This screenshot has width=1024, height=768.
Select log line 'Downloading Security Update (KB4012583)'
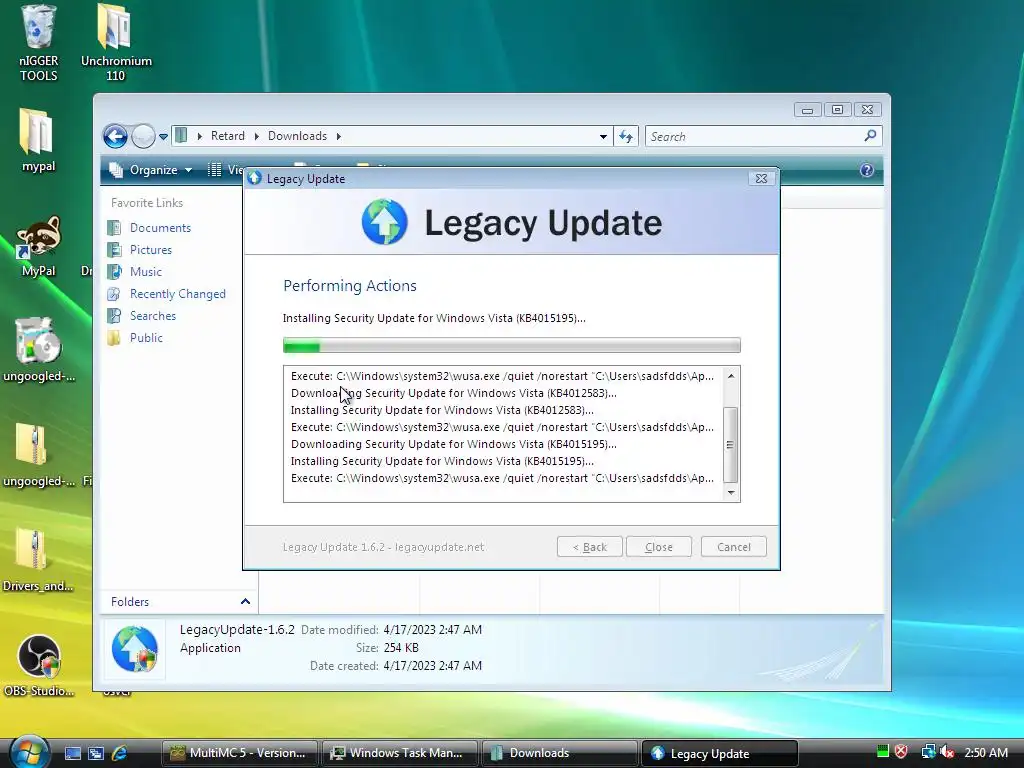click(453, 393)
